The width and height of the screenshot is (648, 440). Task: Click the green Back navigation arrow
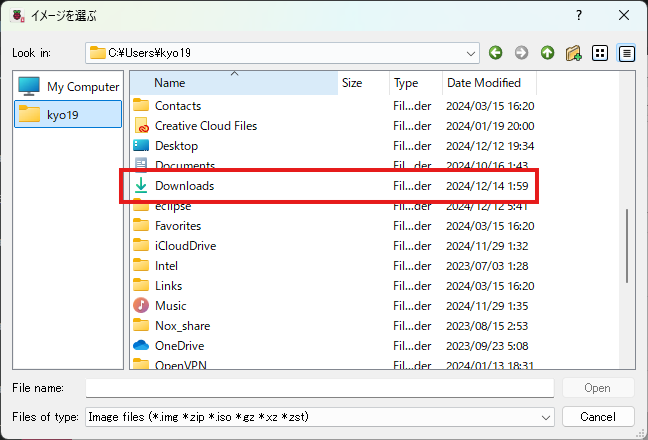(x=496, y=53)
